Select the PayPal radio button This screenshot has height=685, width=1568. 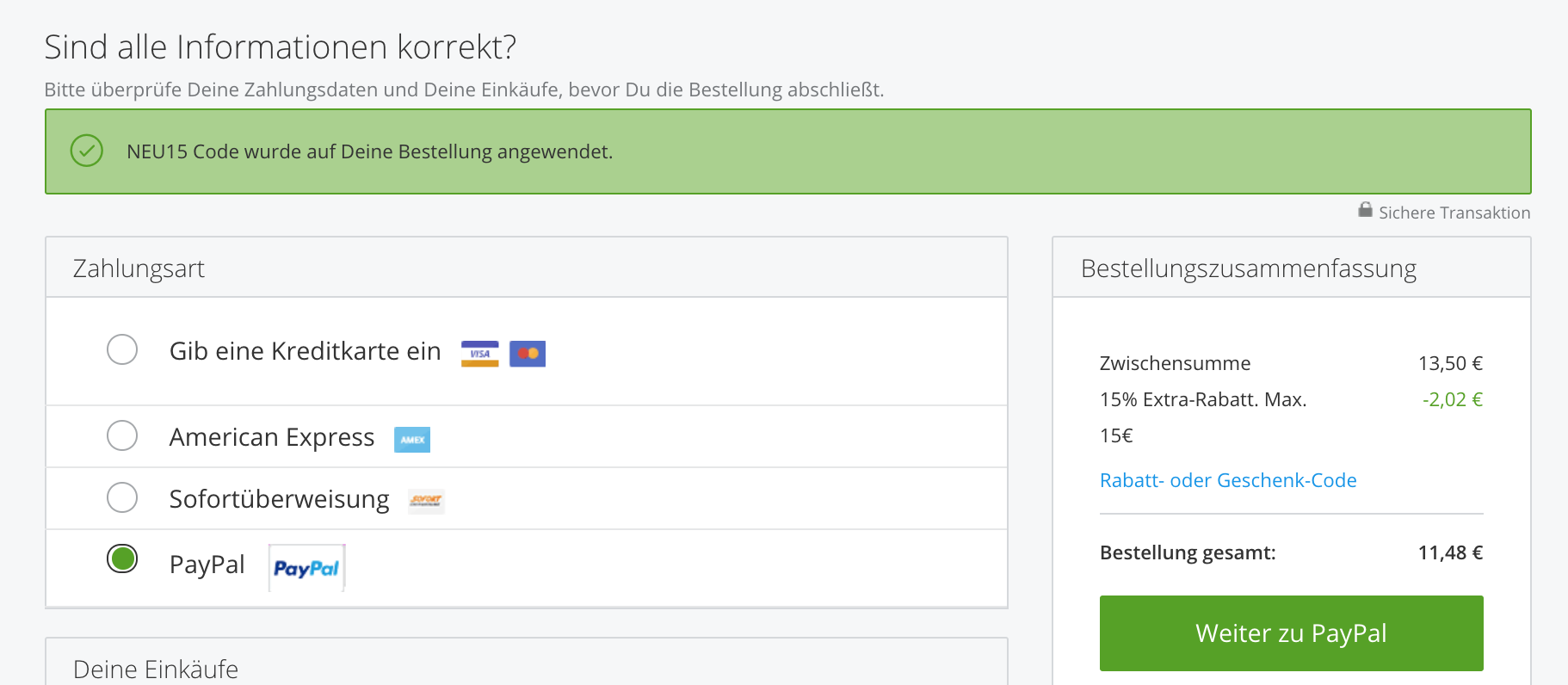click(122, 559)
